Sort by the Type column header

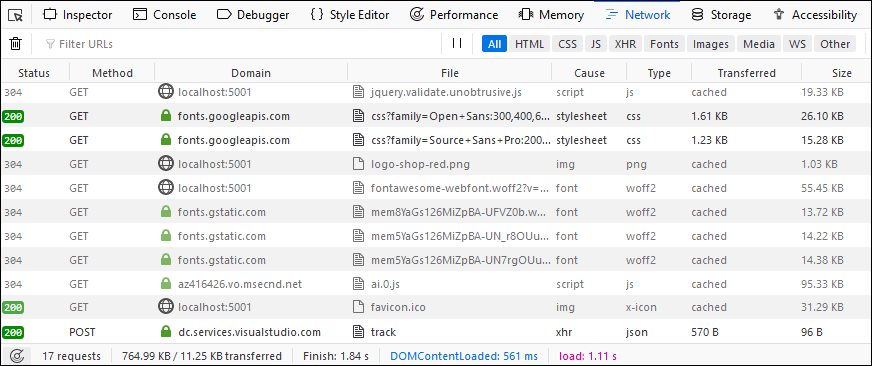point(659,73)
